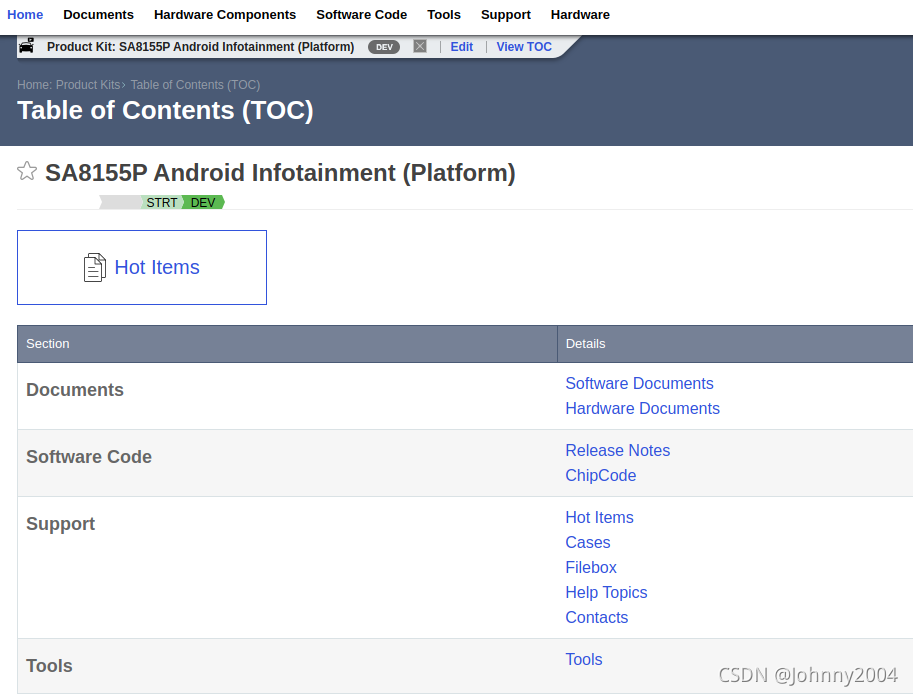Image resolution: width=913 pixels, height=696 pixels.
Task: Click the STRT stage in progress indicator
Action: click(x=161, y=202)
